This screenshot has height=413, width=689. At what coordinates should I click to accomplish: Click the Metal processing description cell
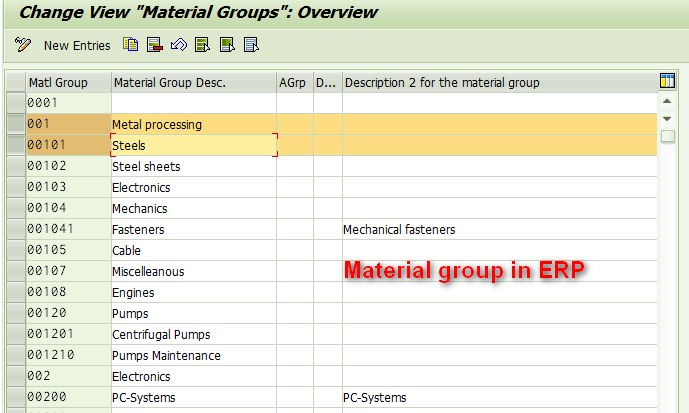pyautogui.click(x=194, y=124)
